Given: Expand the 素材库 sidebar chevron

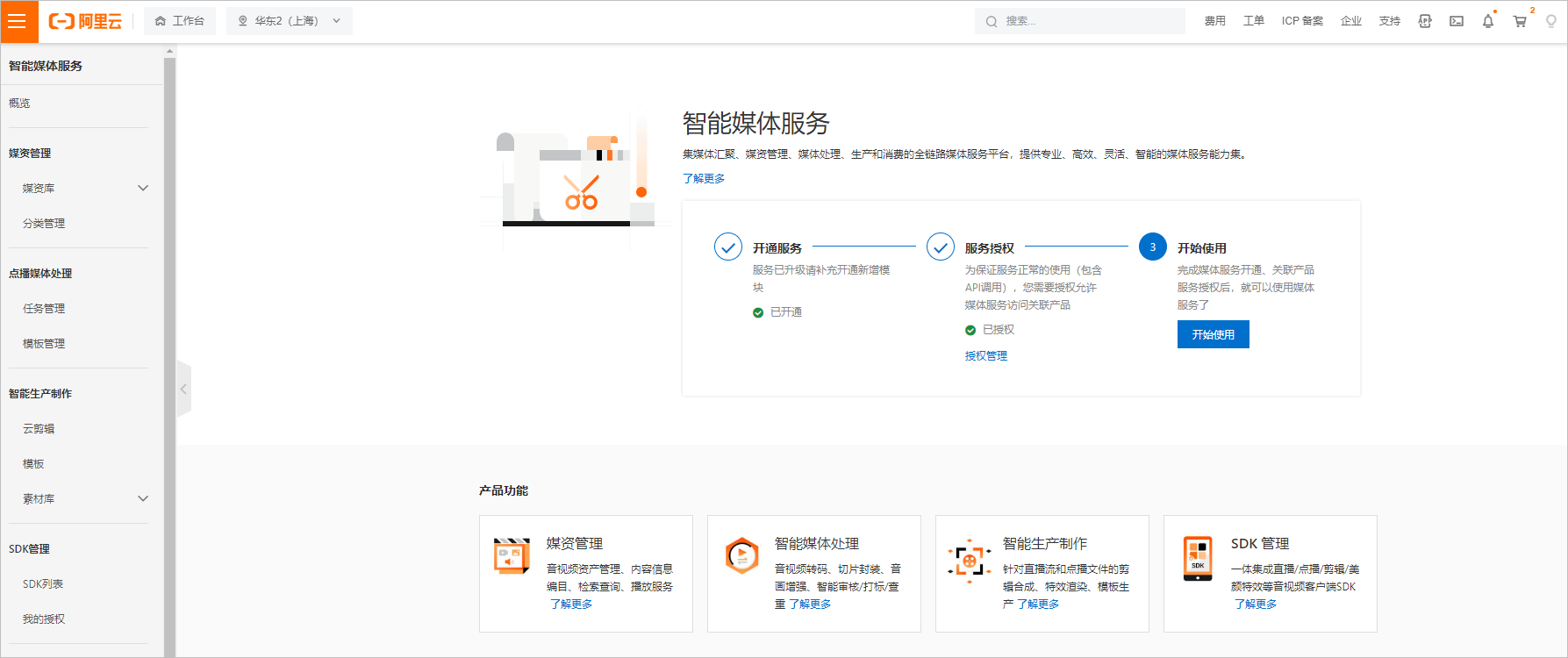Looking at the screenshot, I should pos(143,498).
